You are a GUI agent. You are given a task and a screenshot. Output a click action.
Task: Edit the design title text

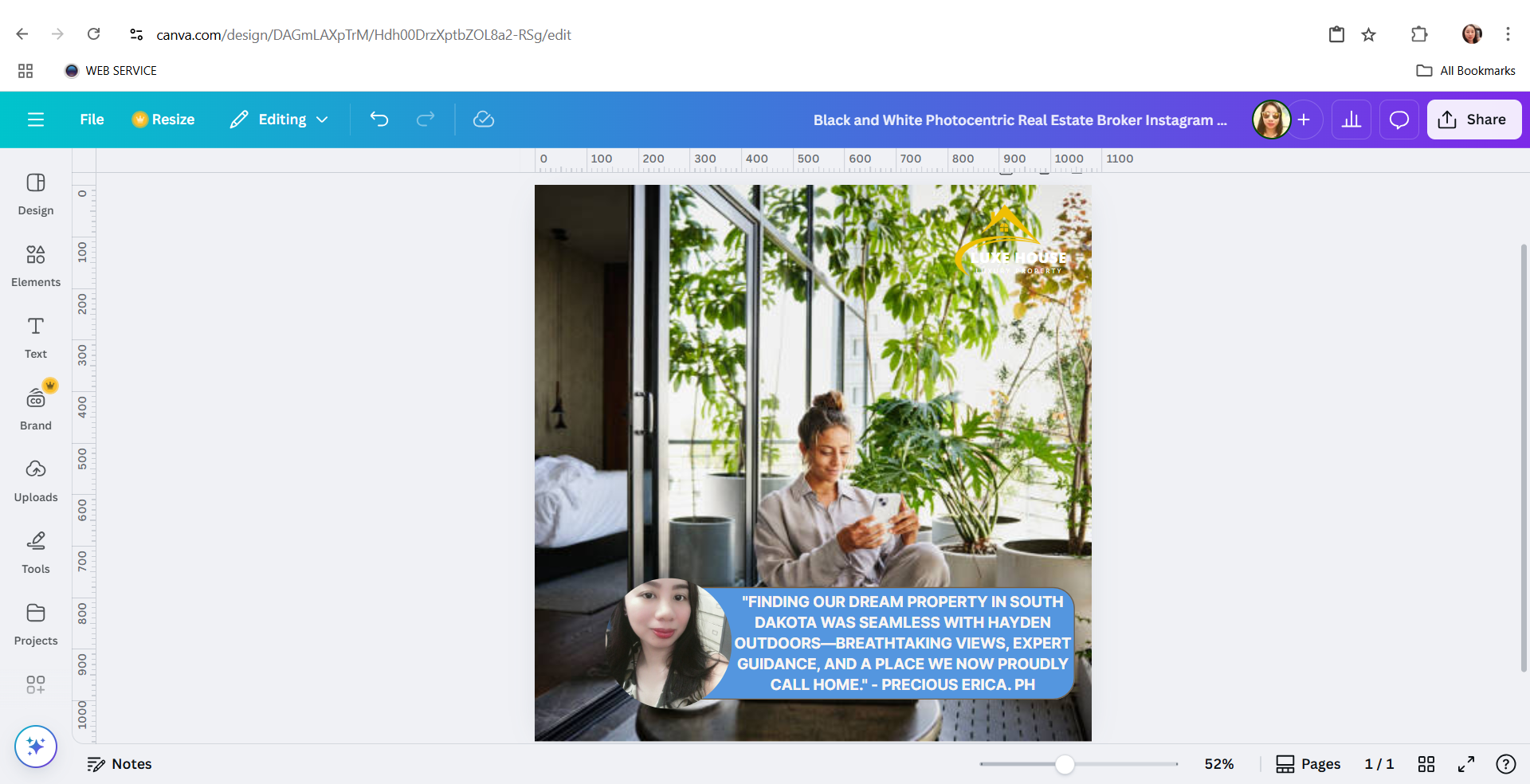1020,120
